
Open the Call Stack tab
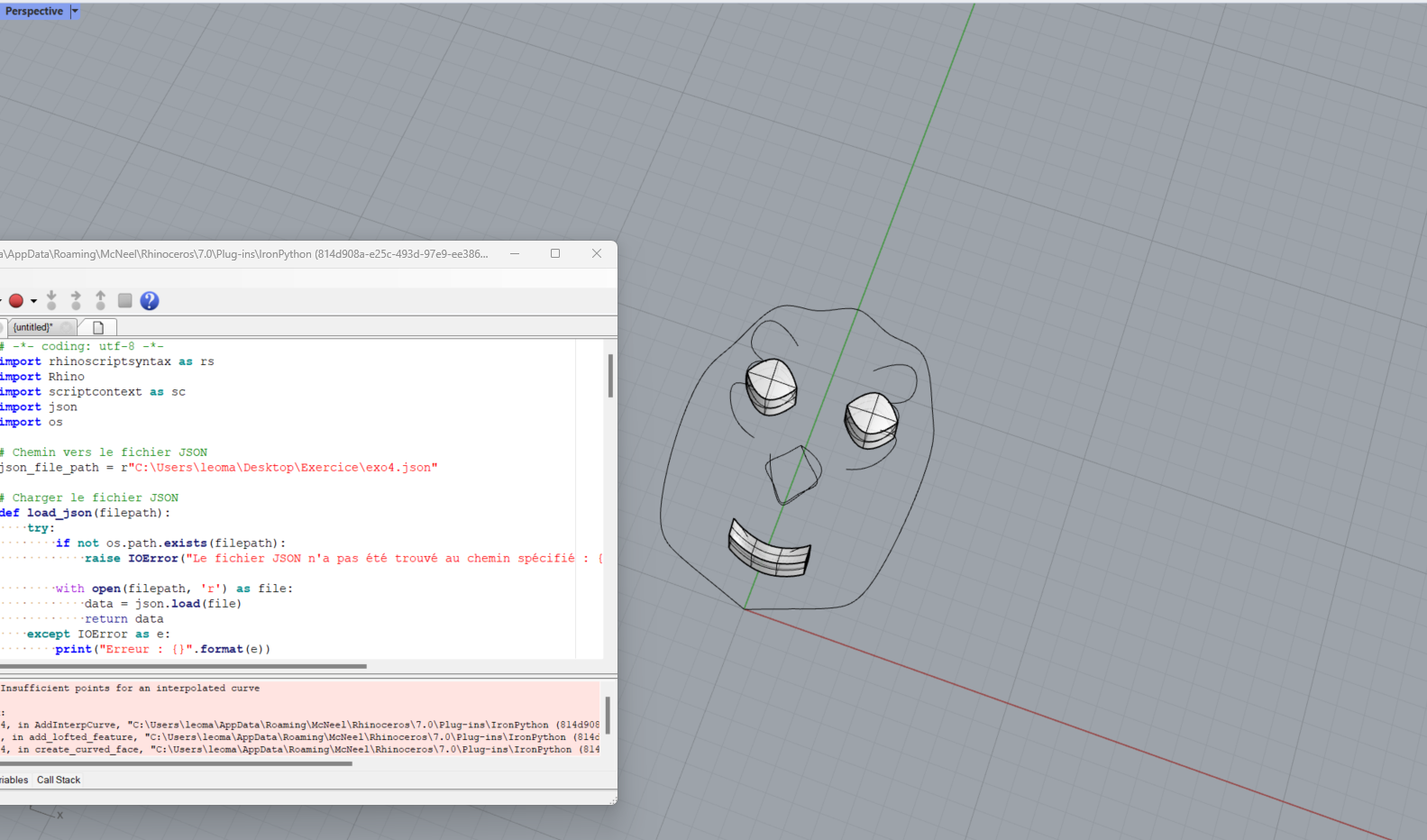59,780
